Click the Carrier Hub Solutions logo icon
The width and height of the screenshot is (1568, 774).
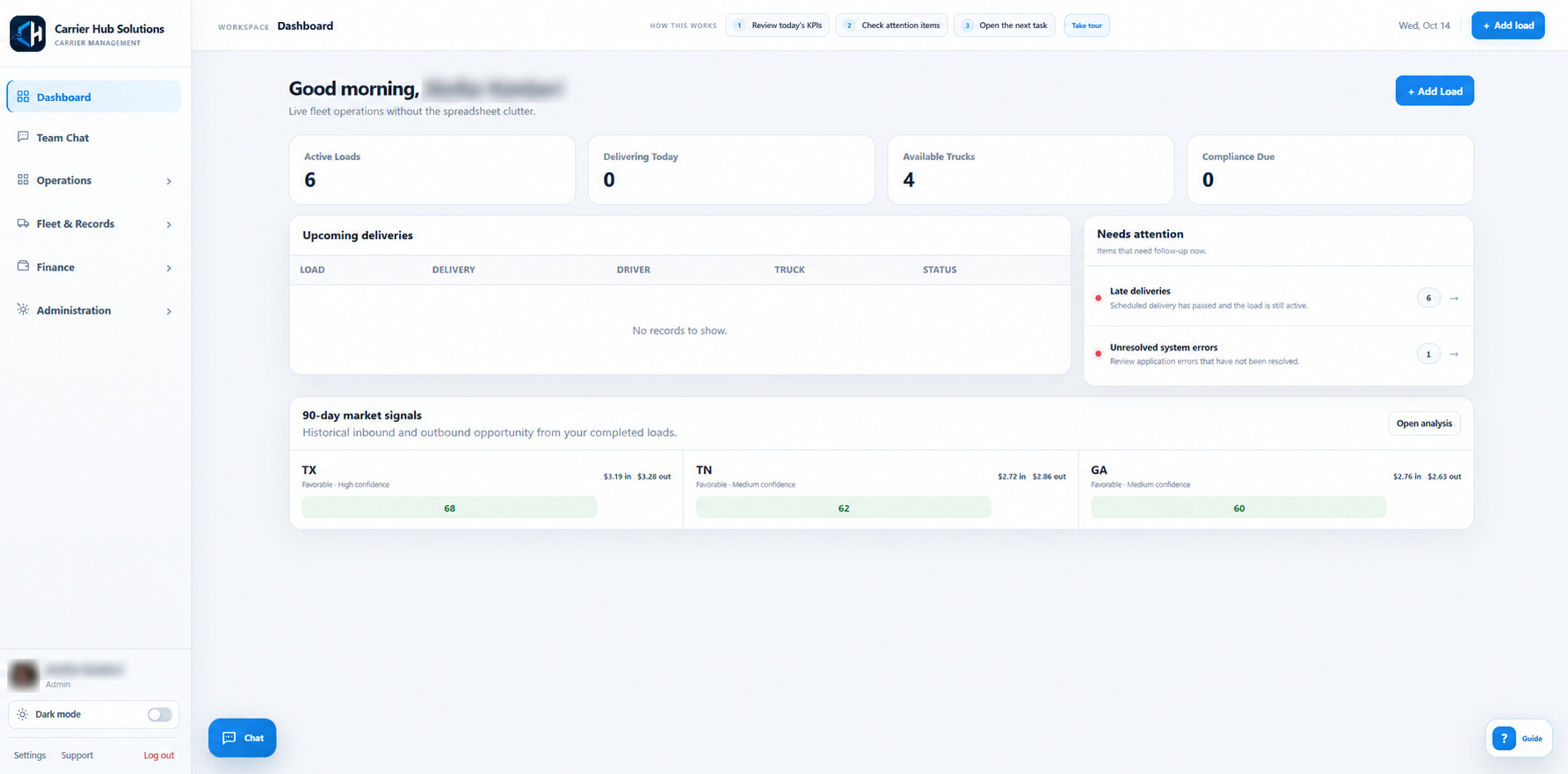click(27, 34)
